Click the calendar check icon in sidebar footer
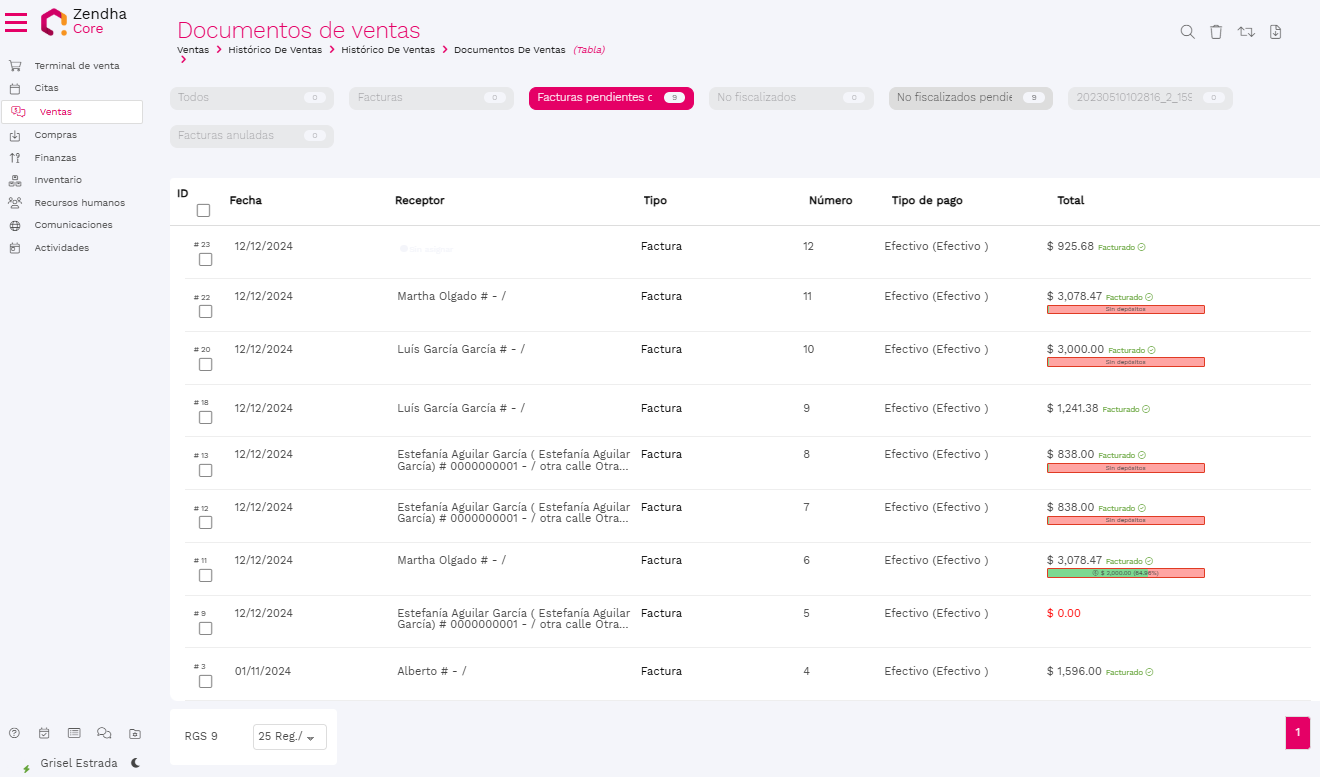Image resolution: width=1320 pixels, height=777 pixels. coord(44,733)
